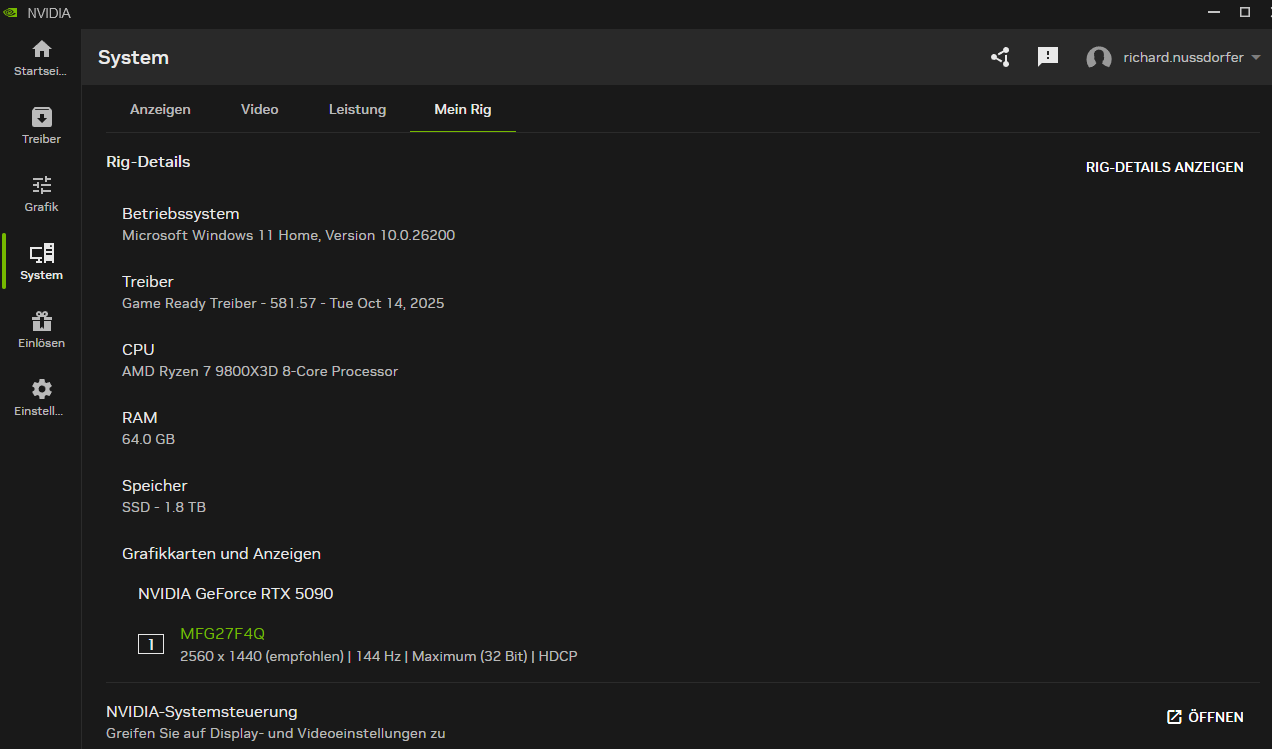The width and height of the screenshot is (1272, 749).
Task: Click the display number 1 badge
Action: 151,644
